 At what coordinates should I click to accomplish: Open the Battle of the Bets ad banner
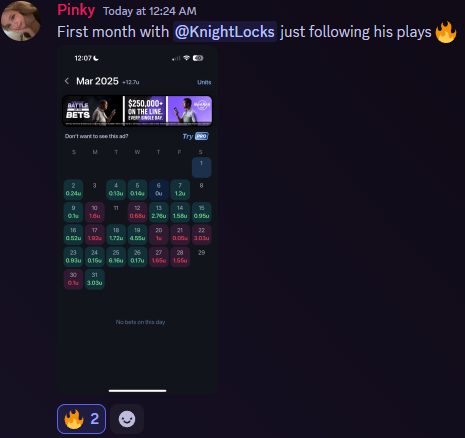[x=137, y=111]
